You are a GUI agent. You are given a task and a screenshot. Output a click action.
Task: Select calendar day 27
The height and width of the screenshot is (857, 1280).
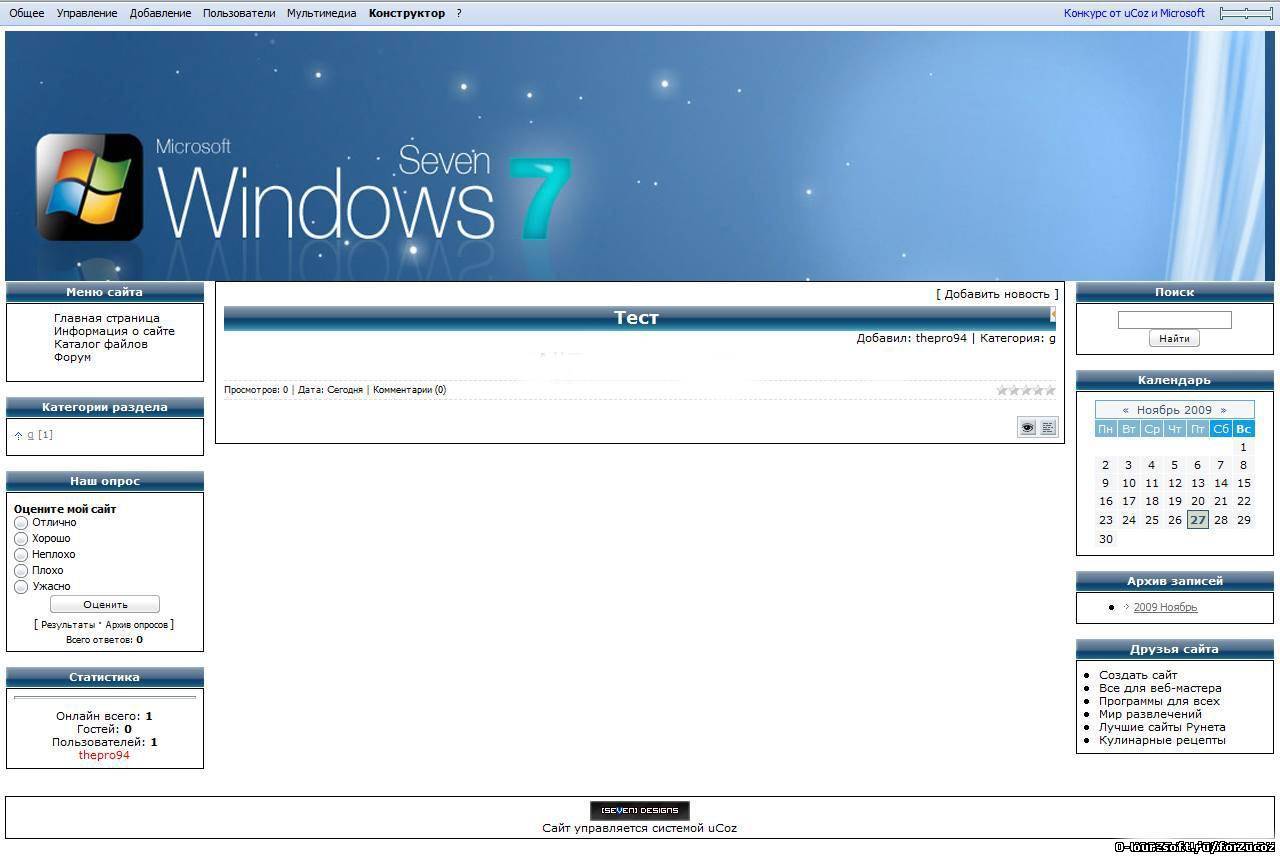1197,520
